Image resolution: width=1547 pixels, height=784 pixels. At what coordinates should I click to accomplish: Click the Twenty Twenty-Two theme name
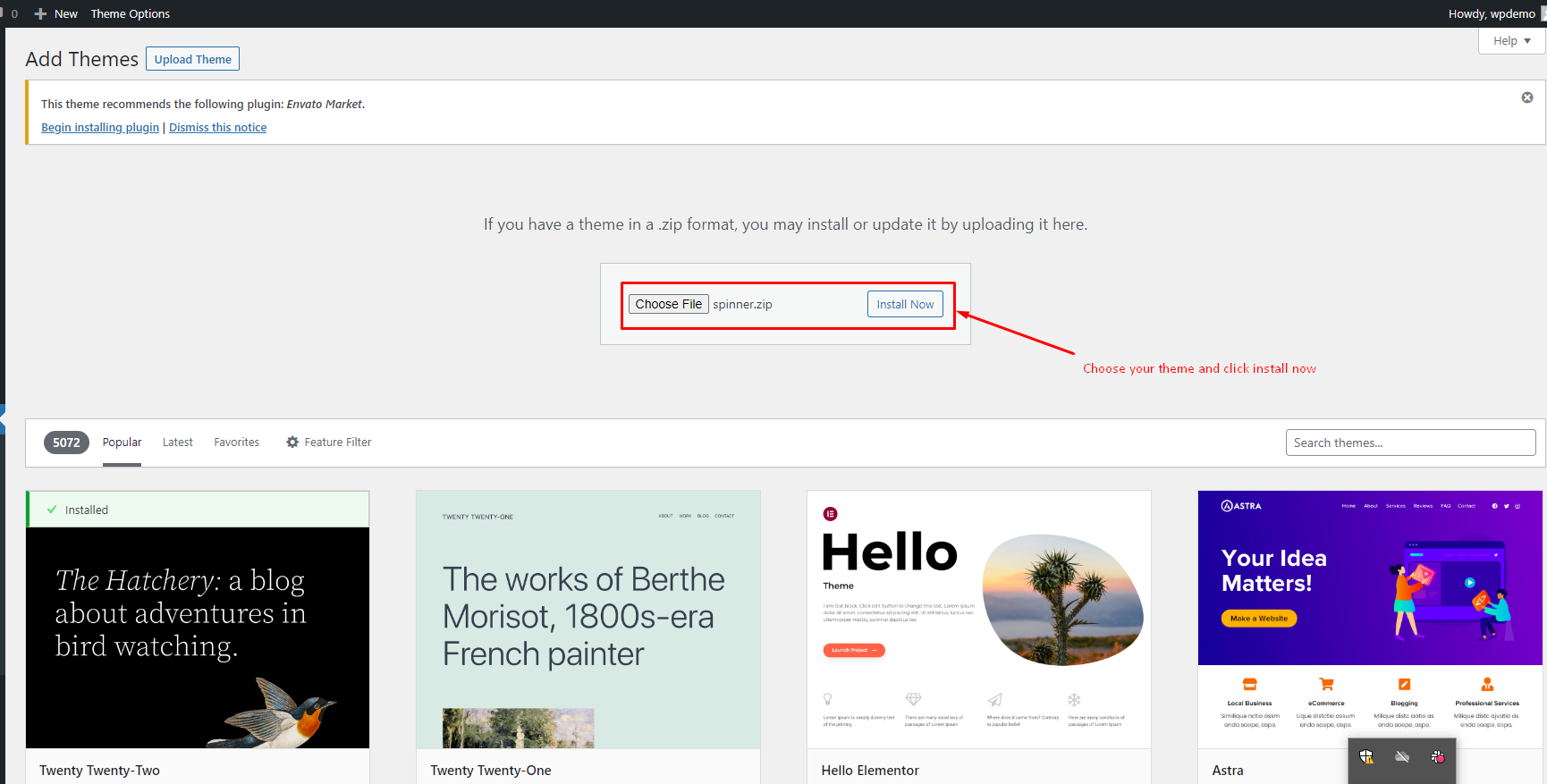[99, 771]
